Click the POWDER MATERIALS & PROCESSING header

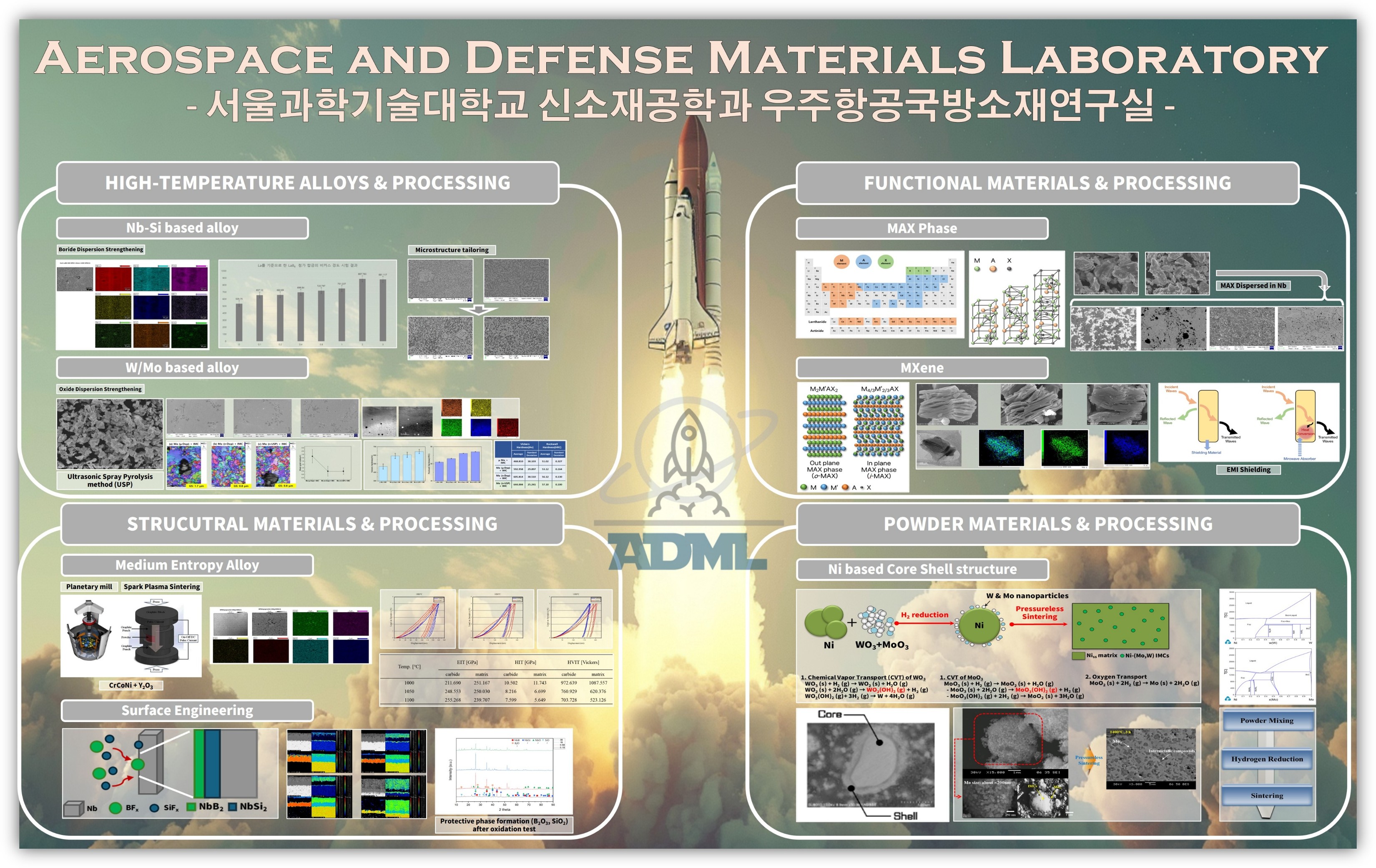tap(1048, 524)
